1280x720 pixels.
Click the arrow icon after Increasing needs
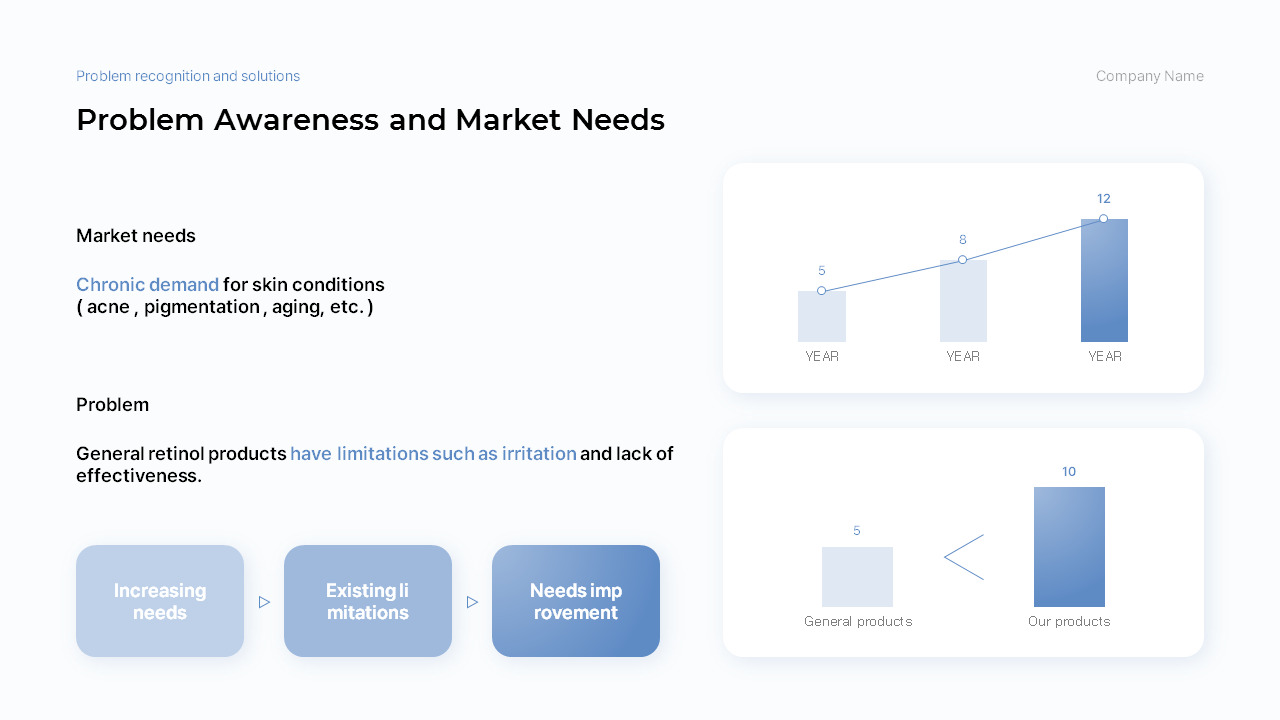click(x=264, y=602)
